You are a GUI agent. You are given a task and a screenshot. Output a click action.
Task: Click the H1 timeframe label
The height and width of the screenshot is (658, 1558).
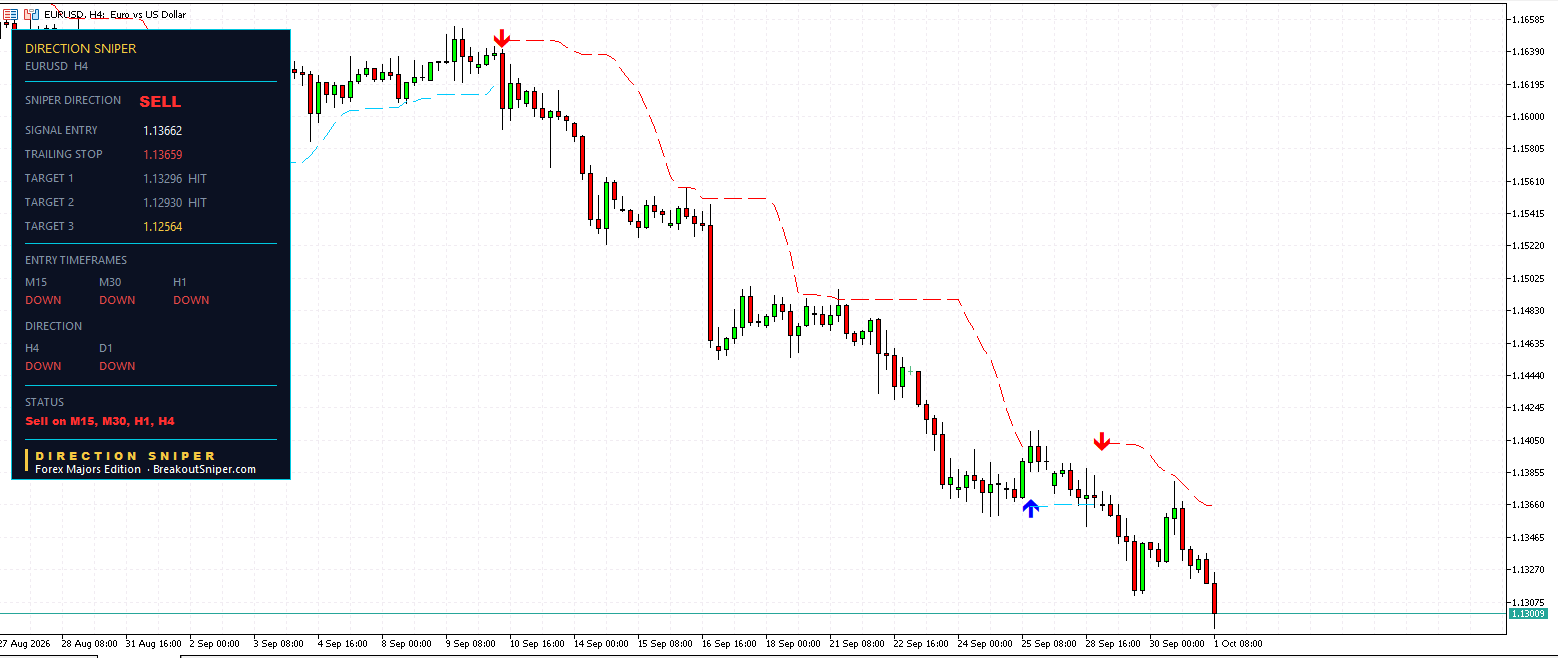[180, 282]
